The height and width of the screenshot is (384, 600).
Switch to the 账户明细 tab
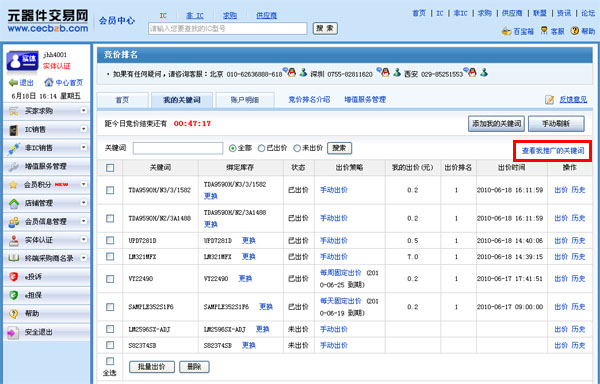pos(245,100)
